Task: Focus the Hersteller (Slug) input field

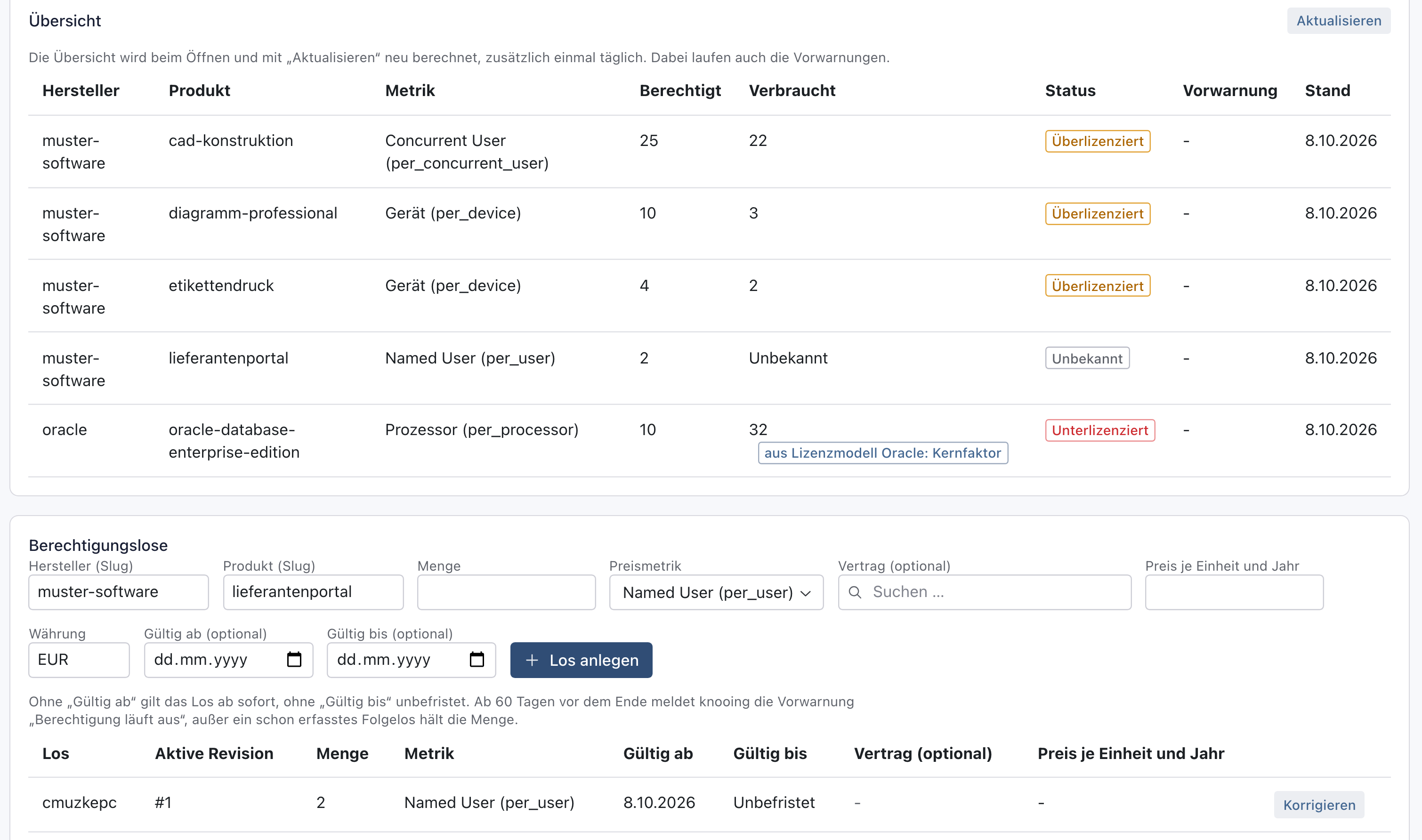Action: pyautogui.click(x=118, y=592)
